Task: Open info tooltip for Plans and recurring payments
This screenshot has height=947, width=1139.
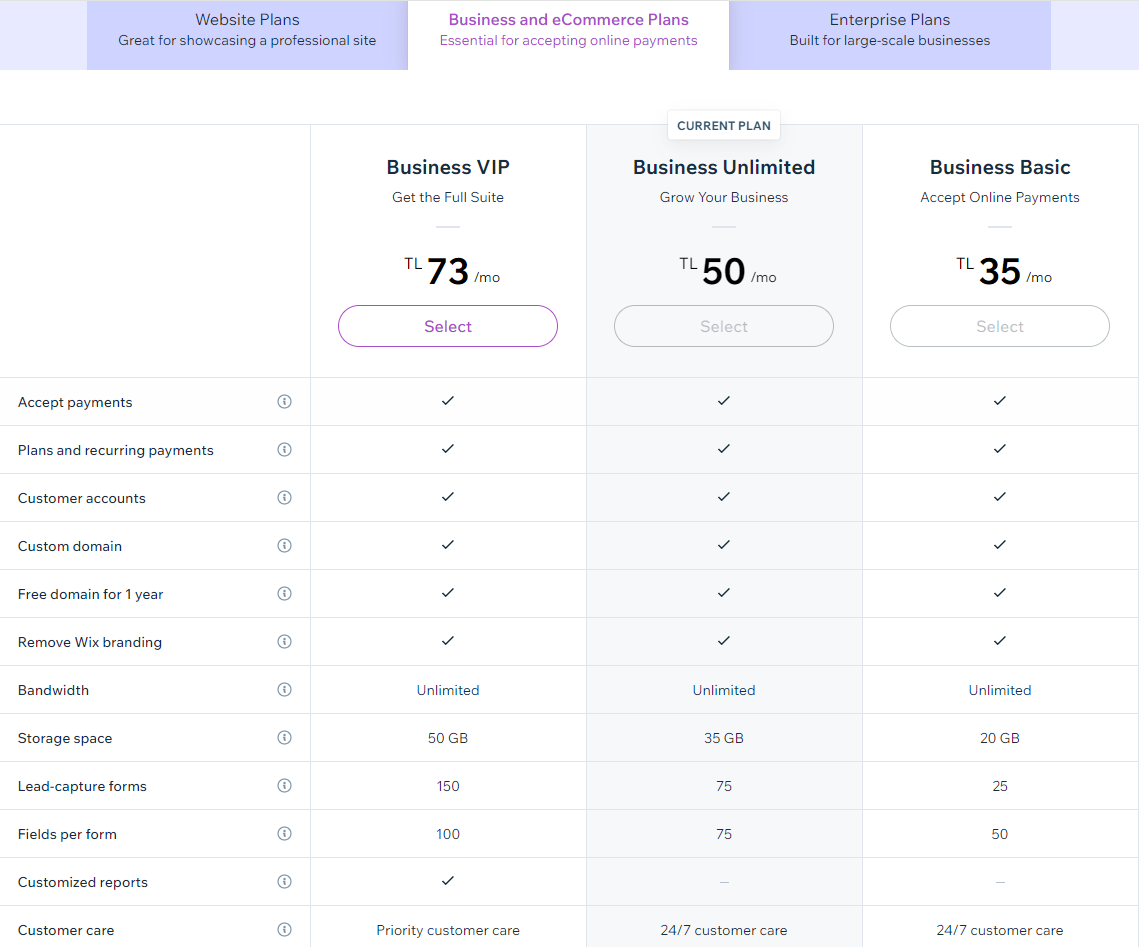Action: click(x=284, y=450)
